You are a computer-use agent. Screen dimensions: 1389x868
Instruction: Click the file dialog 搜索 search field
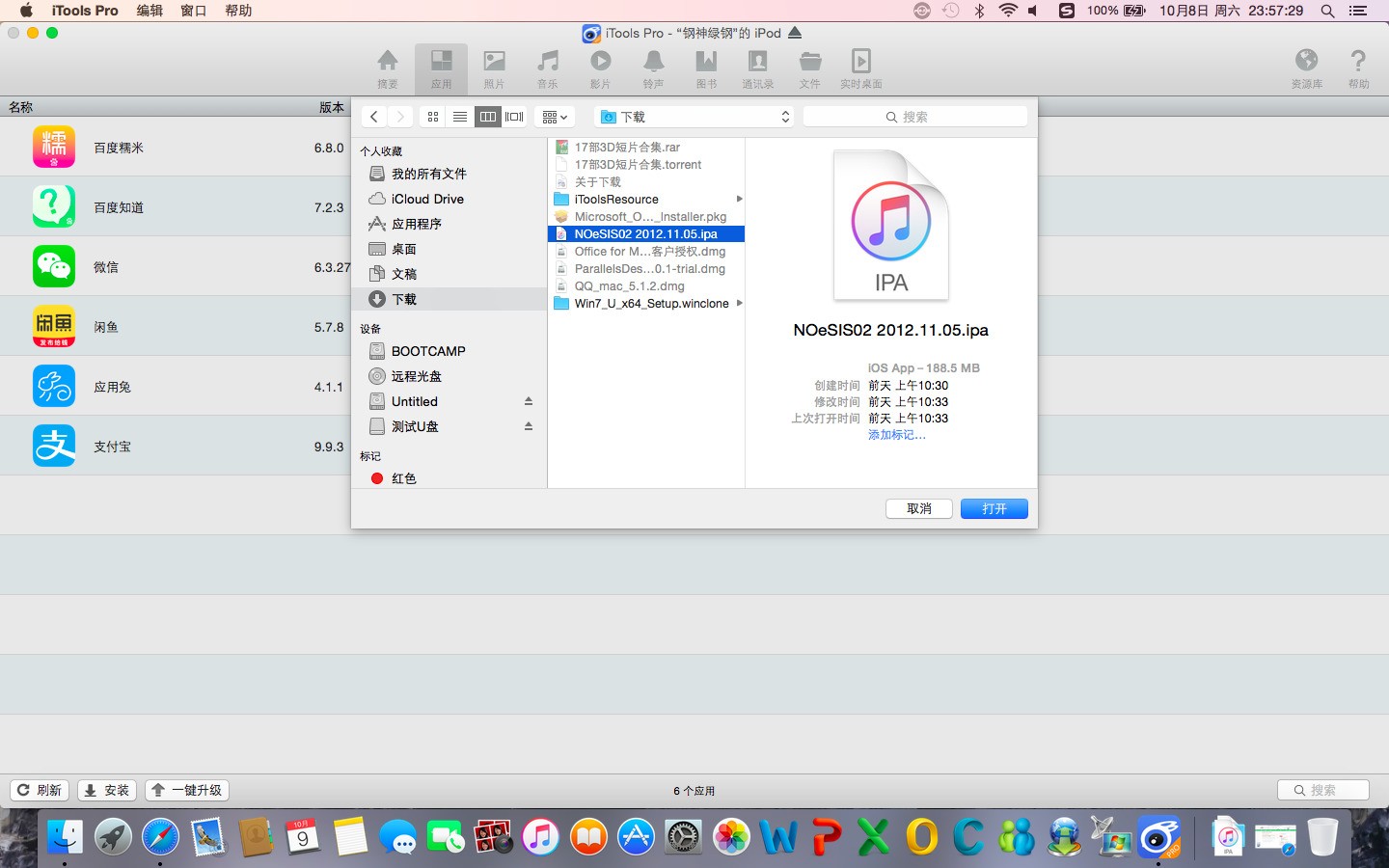point(915,117)
